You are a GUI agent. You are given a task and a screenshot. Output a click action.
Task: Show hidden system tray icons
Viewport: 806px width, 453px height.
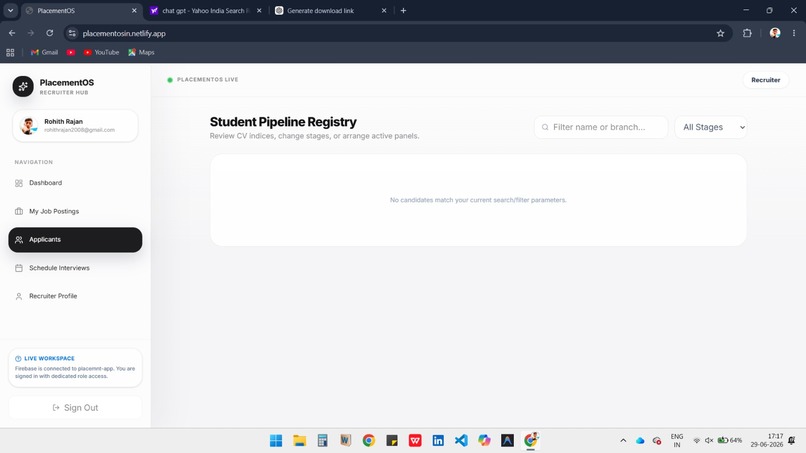(x=623, y=441)
